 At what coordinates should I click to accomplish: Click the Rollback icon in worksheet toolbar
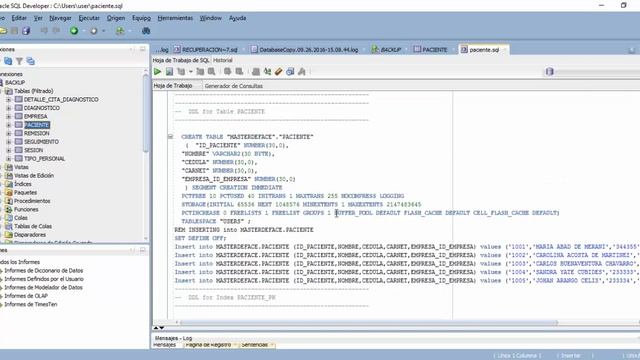click(239, 72)
